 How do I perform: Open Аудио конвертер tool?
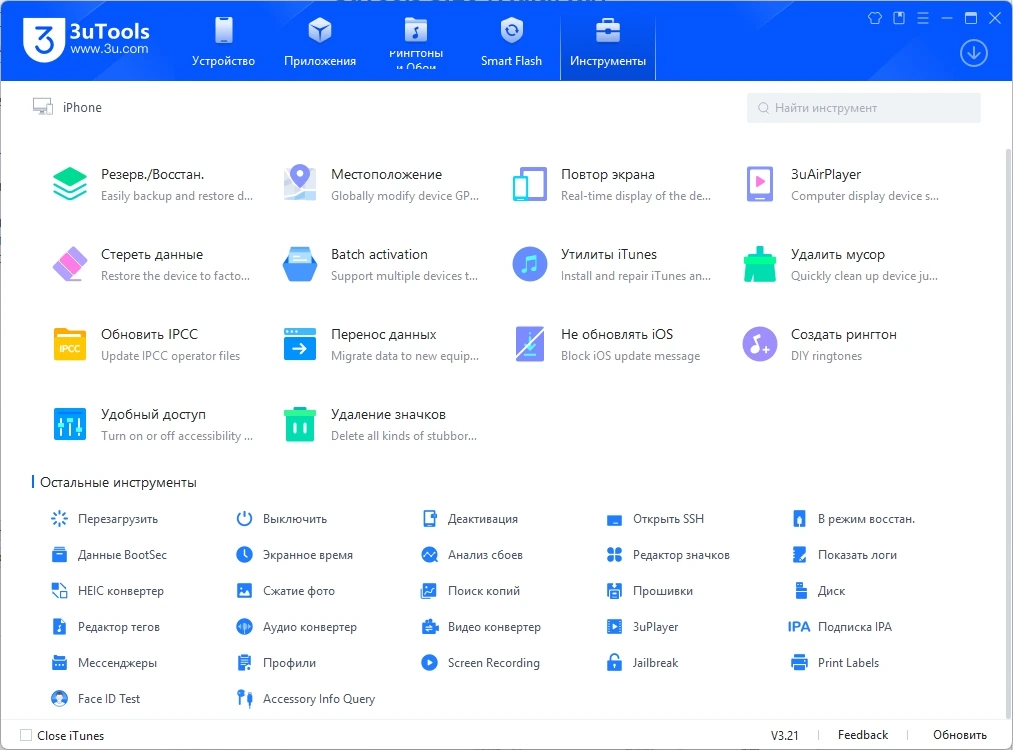(x=297, y=627)
